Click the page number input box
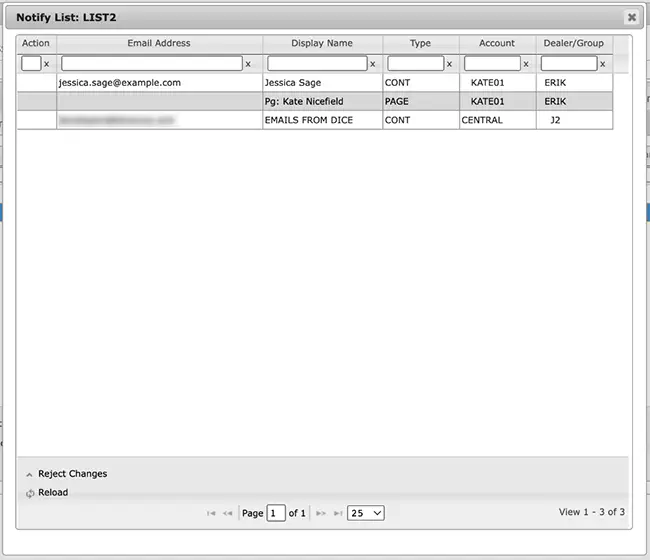The image size is (650, 560). 276,513
